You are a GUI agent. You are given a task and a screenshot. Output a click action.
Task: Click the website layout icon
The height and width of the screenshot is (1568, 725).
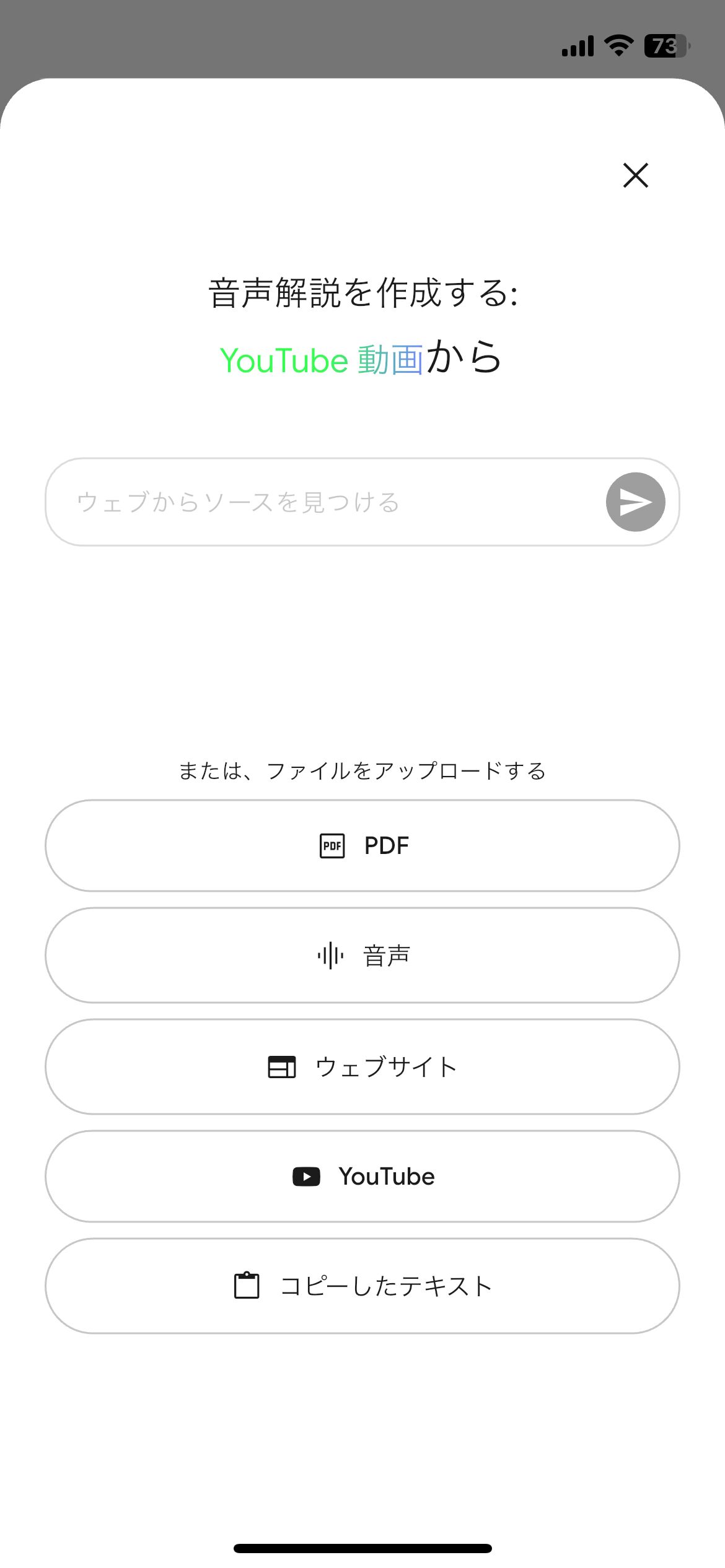[282, 1066]
